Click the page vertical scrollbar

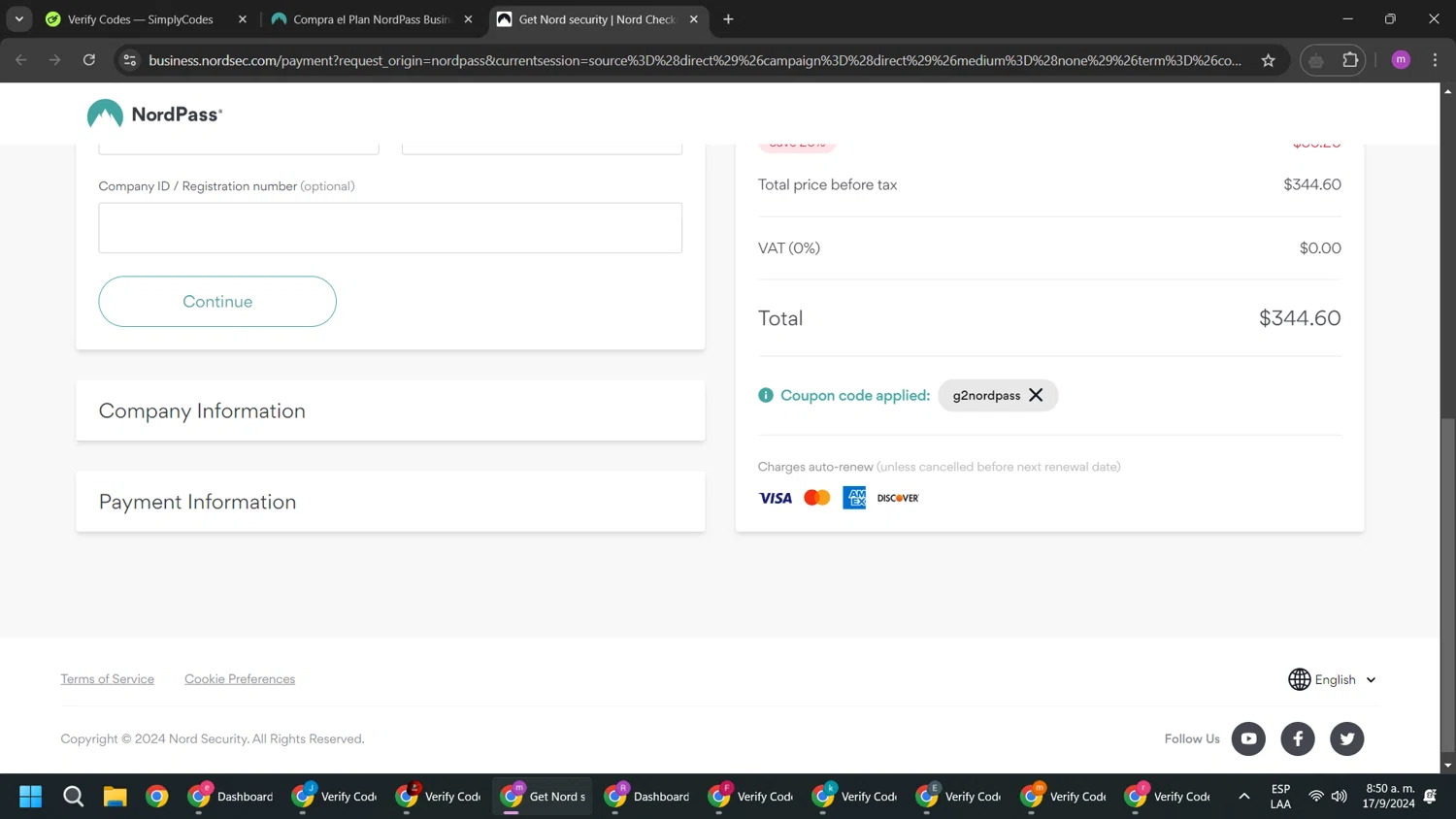1447,585
